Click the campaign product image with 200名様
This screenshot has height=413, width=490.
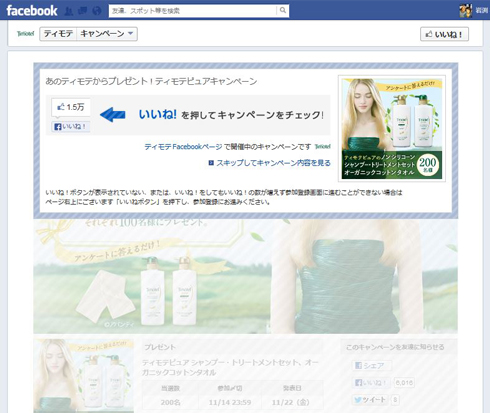coord(392,129)
